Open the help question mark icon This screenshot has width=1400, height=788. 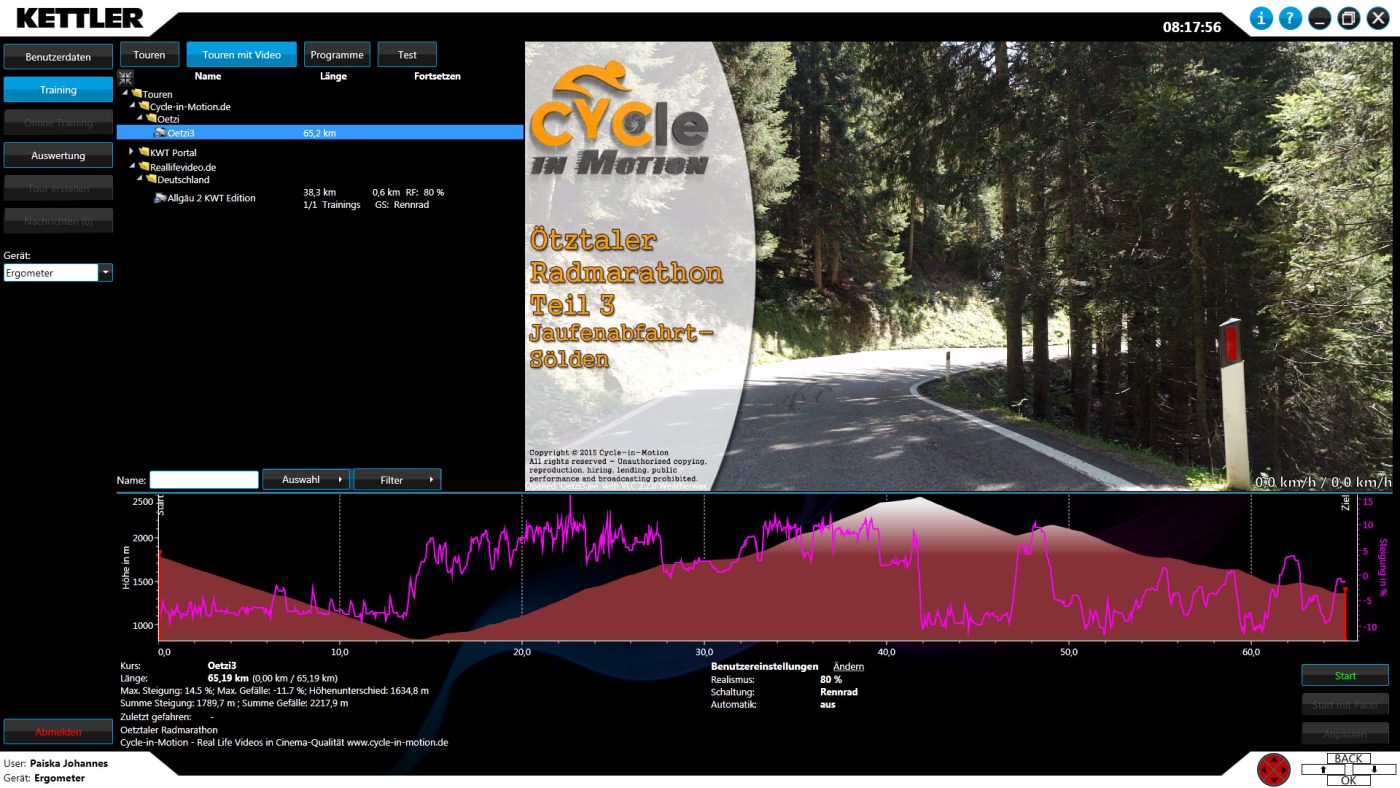[1290, 18]
